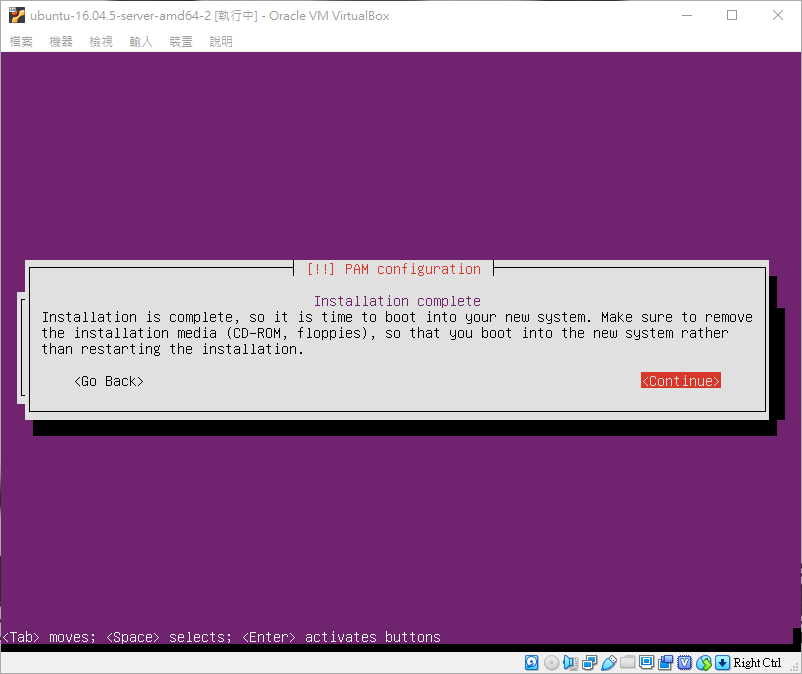802x674 pixels.
Task: Click the display settings status icon
Action: click(647, 663)
